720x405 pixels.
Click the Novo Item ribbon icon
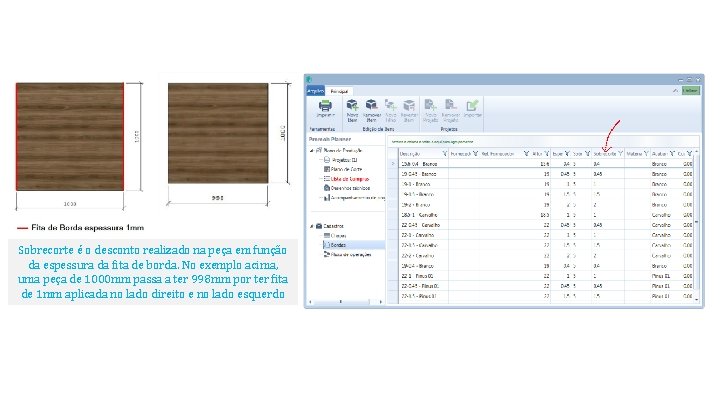coord(352,105)
